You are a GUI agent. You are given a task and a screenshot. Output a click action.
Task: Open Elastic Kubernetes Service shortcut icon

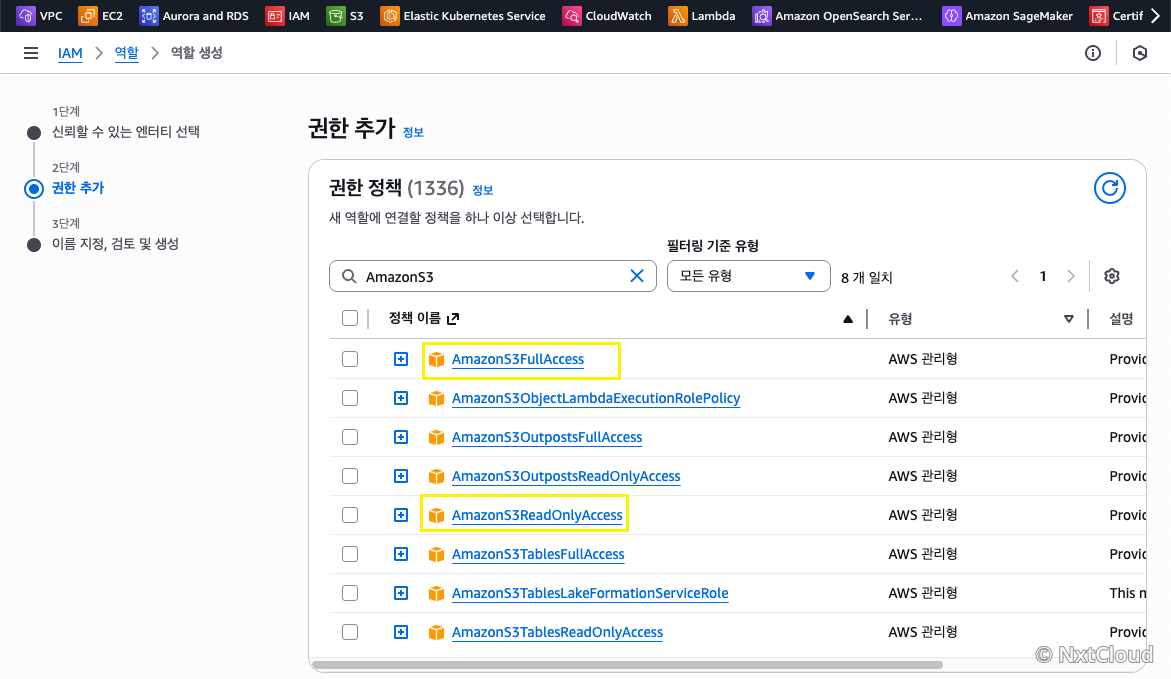pyautogui.click(x=390, y=16)
